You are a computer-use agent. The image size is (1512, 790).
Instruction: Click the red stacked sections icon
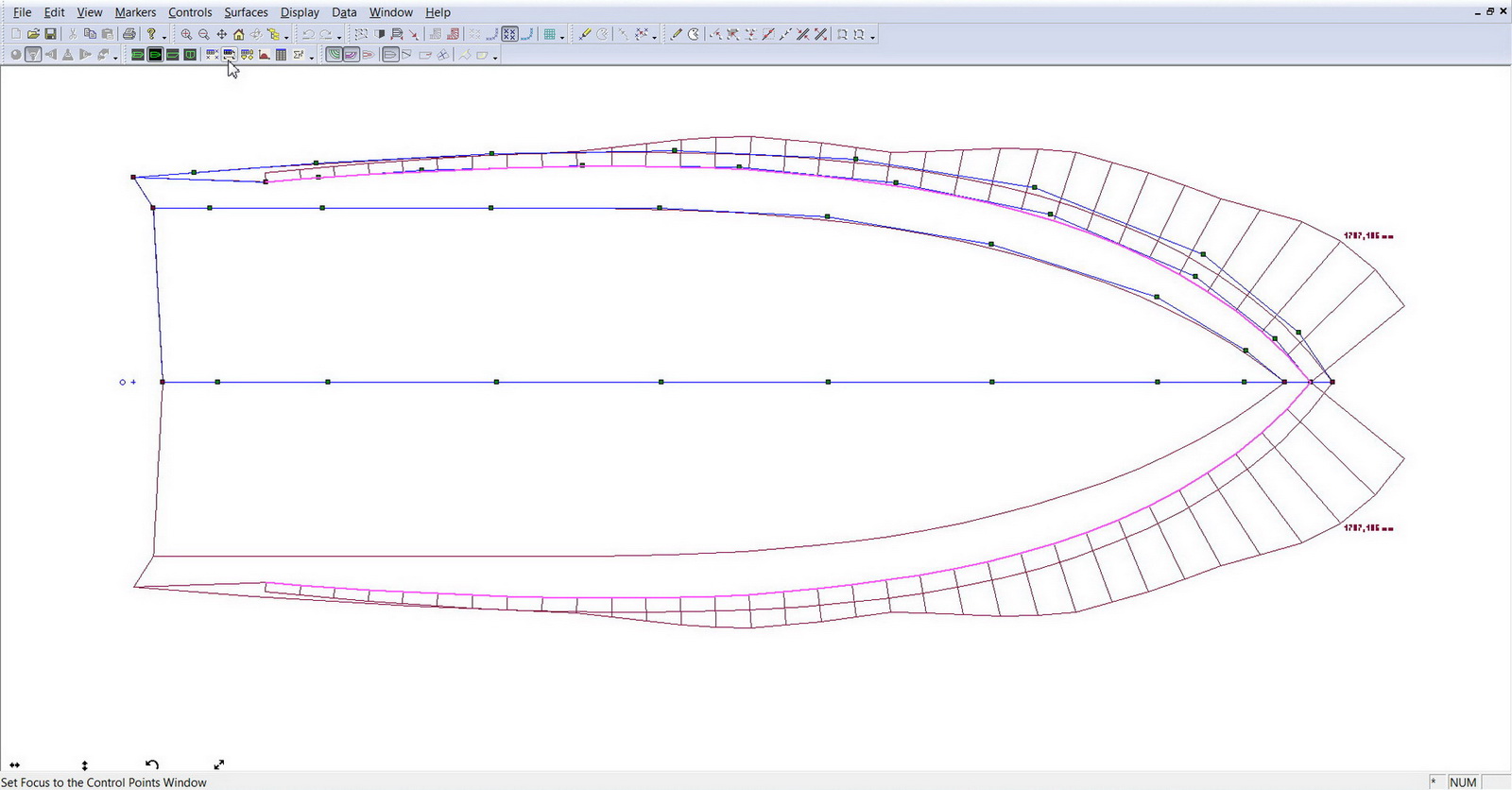coord(453,34)
